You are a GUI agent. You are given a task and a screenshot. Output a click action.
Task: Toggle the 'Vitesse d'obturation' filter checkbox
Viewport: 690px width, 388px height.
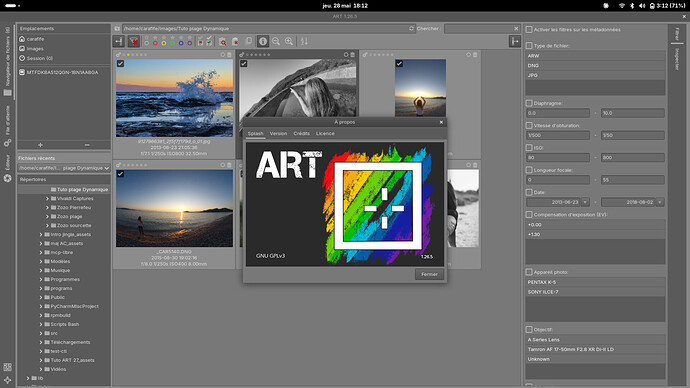point(529,125)
